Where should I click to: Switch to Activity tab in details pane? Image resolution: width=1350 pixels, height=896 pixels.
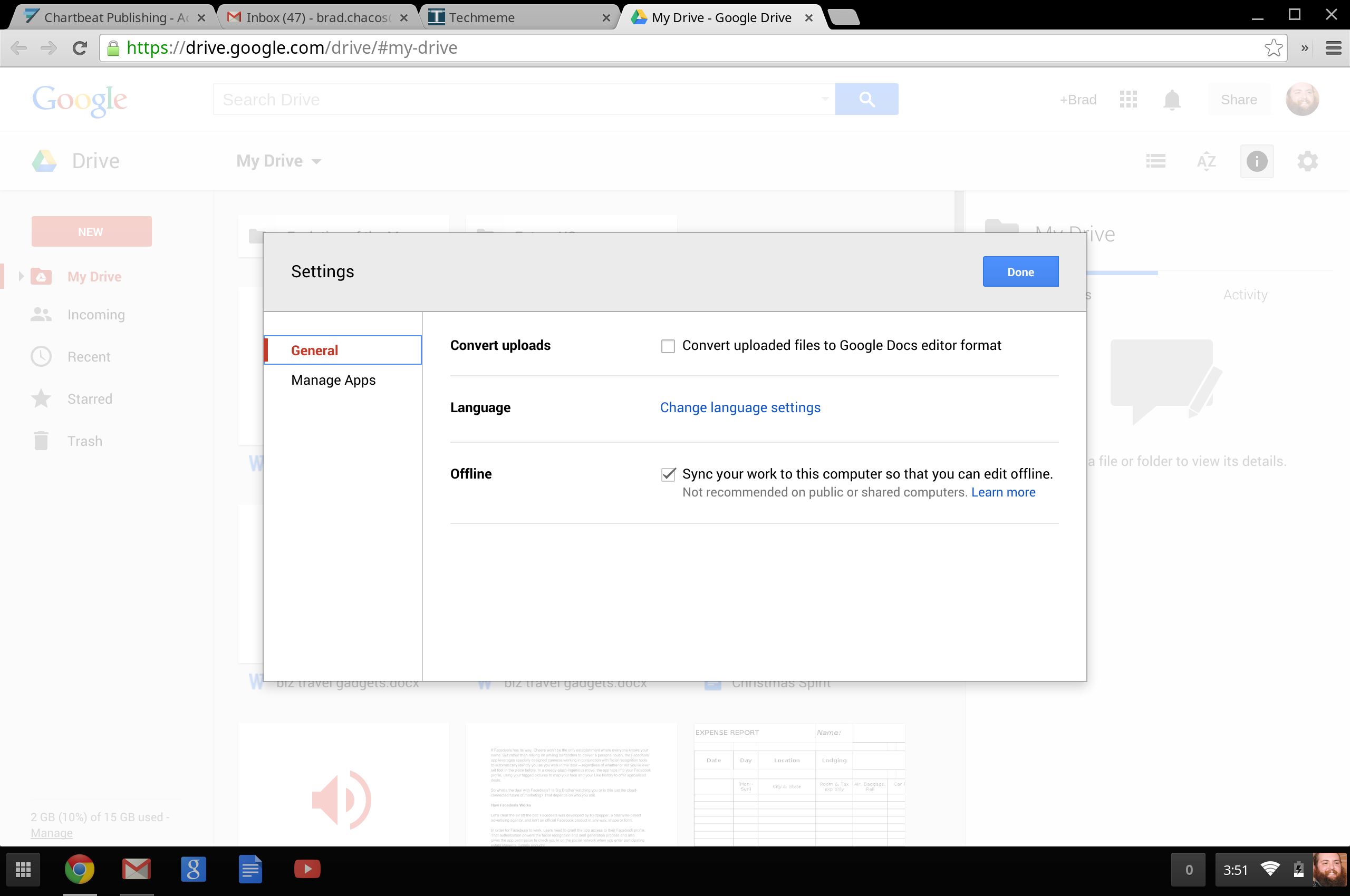point(1245,295)
